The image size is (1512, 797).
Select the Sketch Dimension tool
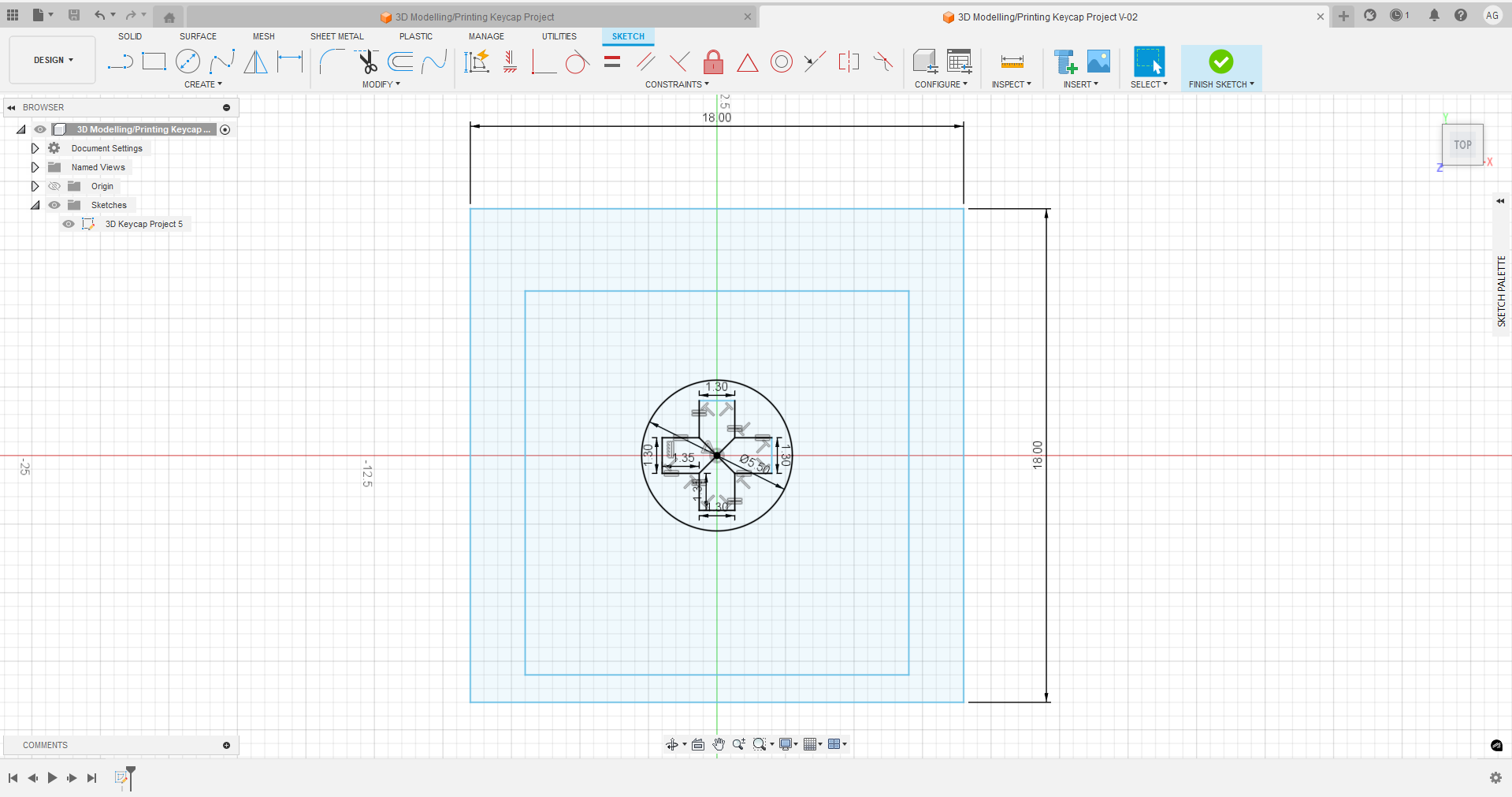290,61
